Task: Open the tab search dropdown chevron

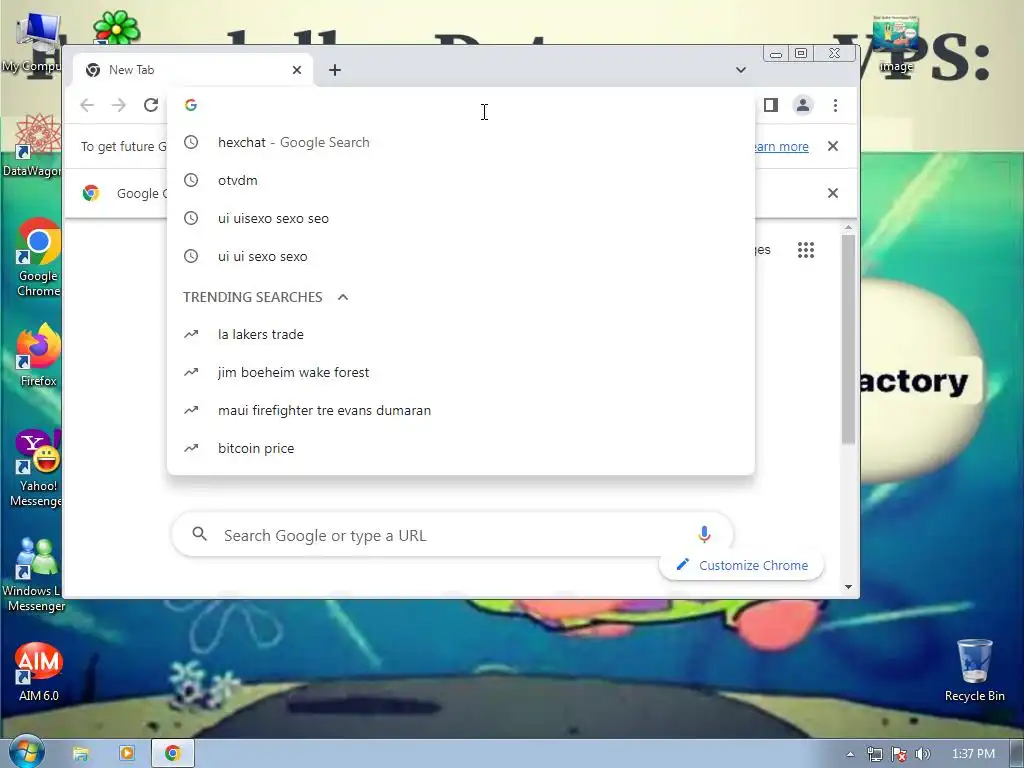Action: tap(741, 70)
